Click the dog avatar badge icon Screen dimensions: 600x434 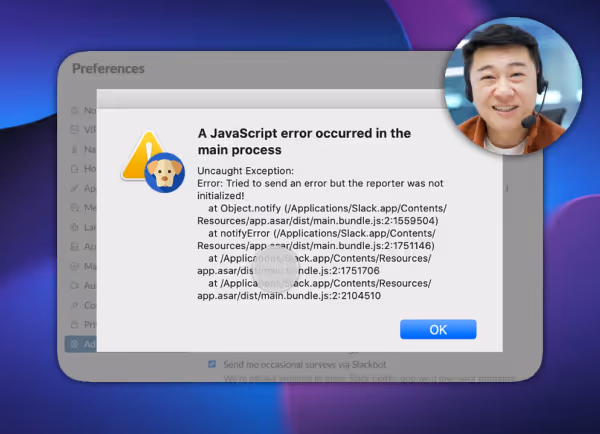[x=165, y=173]
